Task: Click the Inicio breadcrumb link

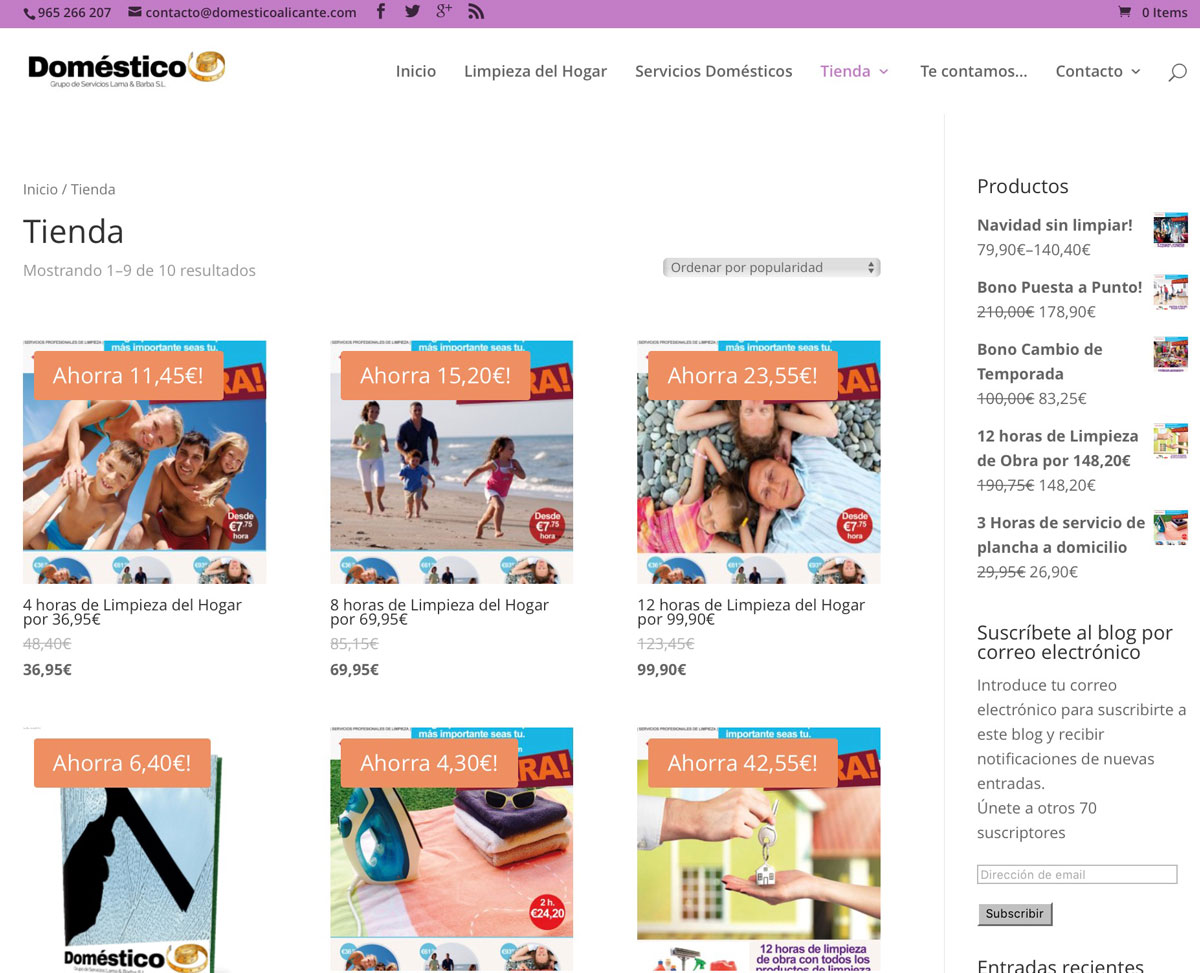Action: [x=40, y=189]
